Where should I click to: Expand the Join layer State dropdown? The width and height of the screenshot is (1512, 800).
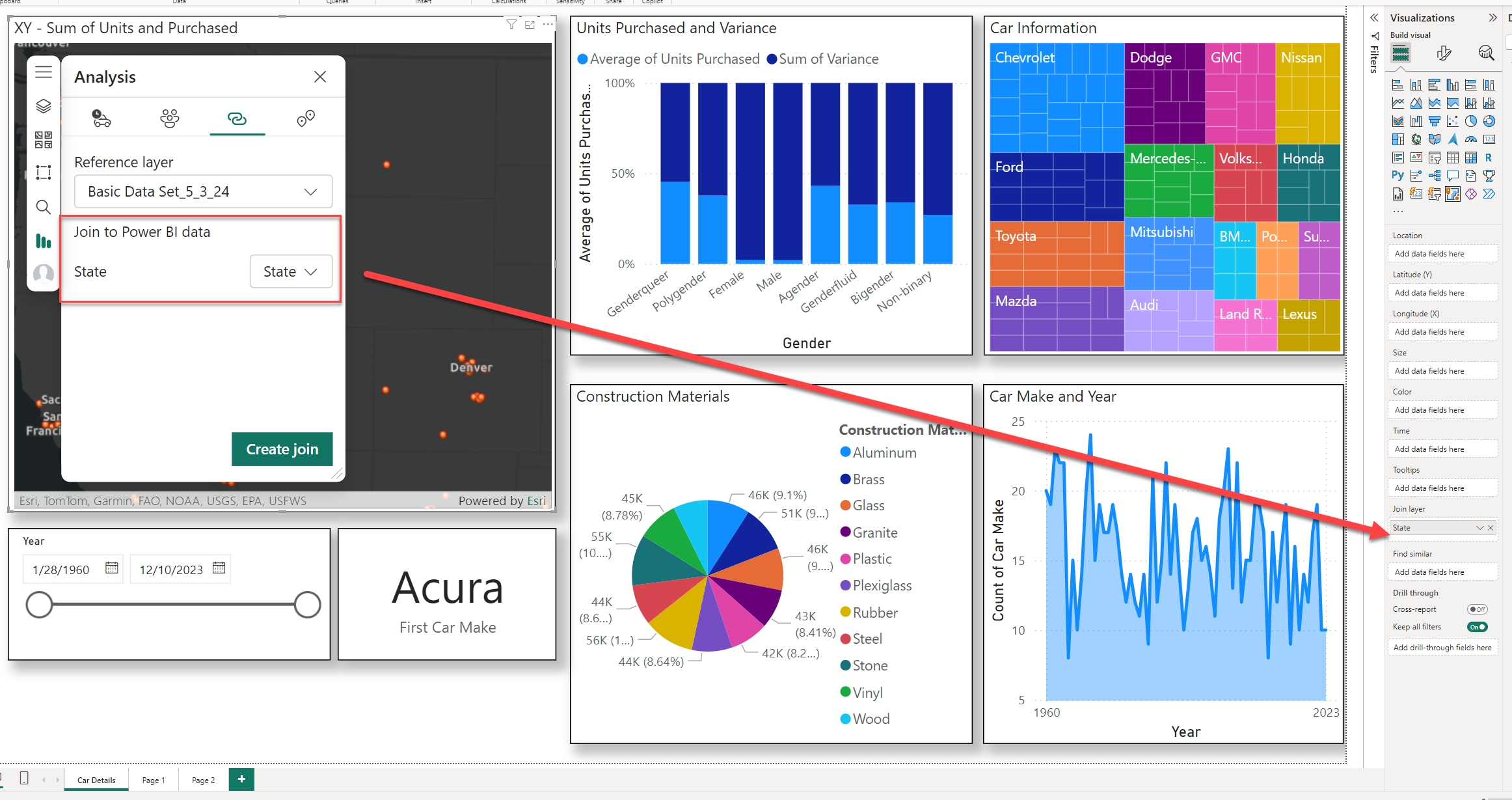1480,527
